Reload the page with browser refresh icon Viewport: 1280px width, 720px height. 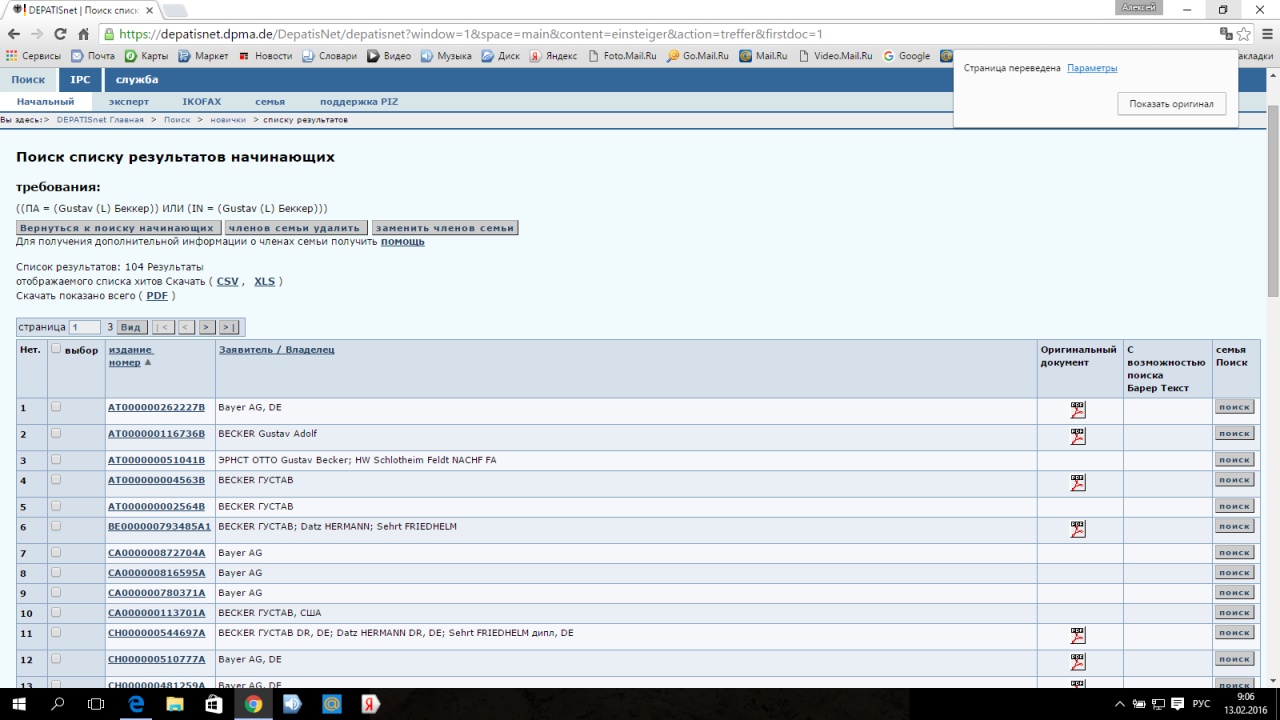click(60, 34)
